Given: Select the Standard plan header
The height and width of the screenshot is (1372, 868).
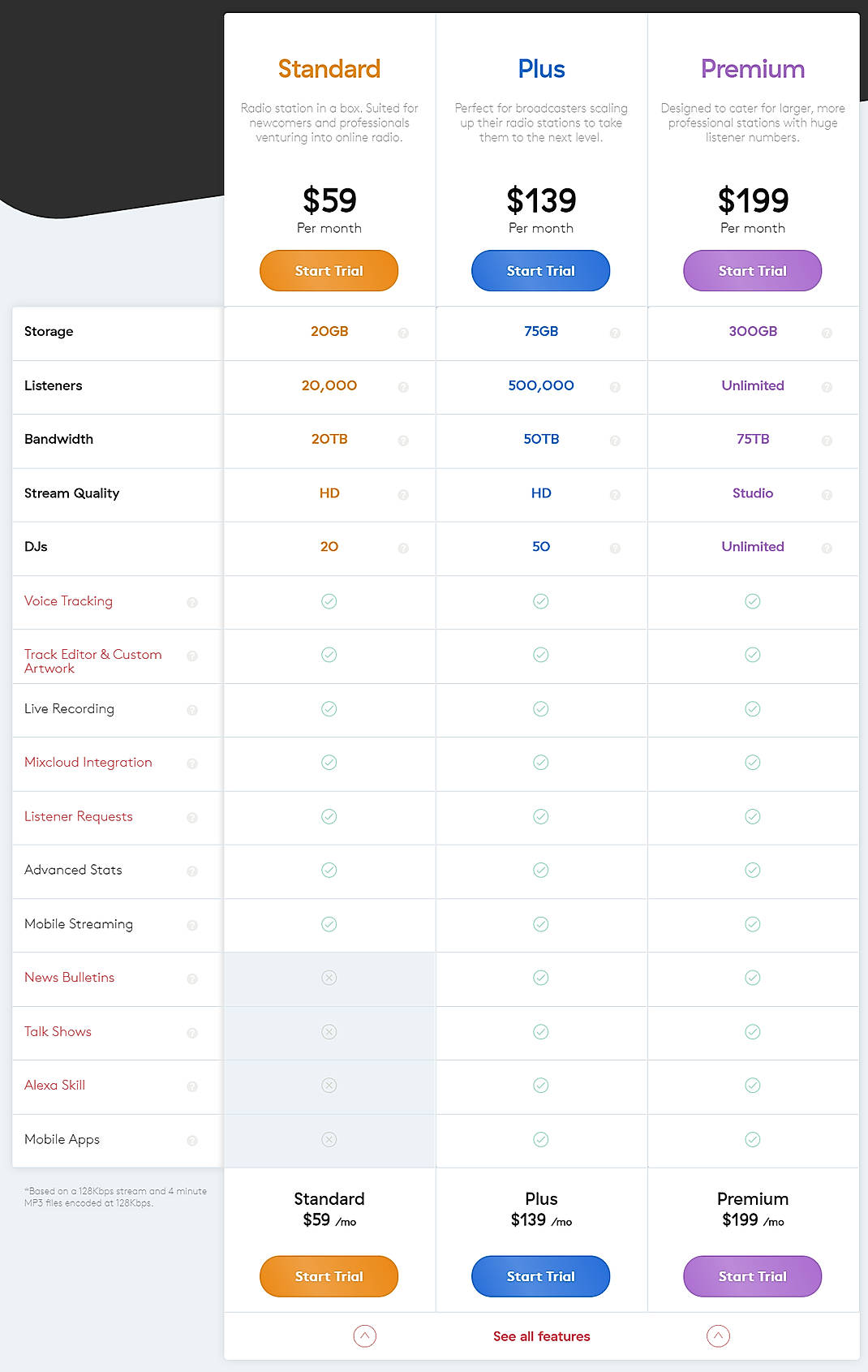Looking at the screenshot, I should [x=329, y=69].
